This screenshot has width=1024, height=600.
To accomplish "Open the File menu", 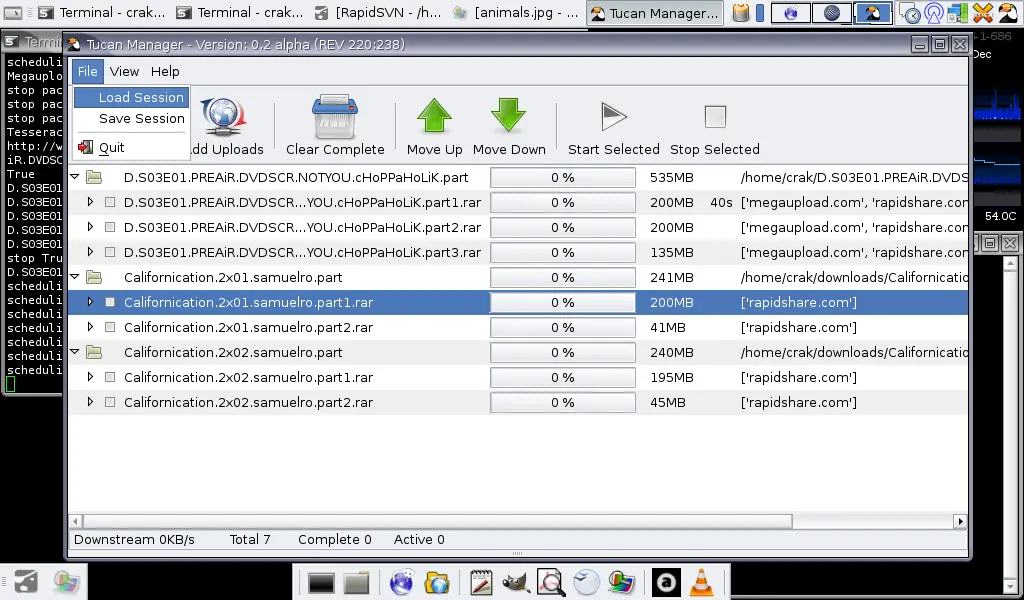I will (88, 71).
